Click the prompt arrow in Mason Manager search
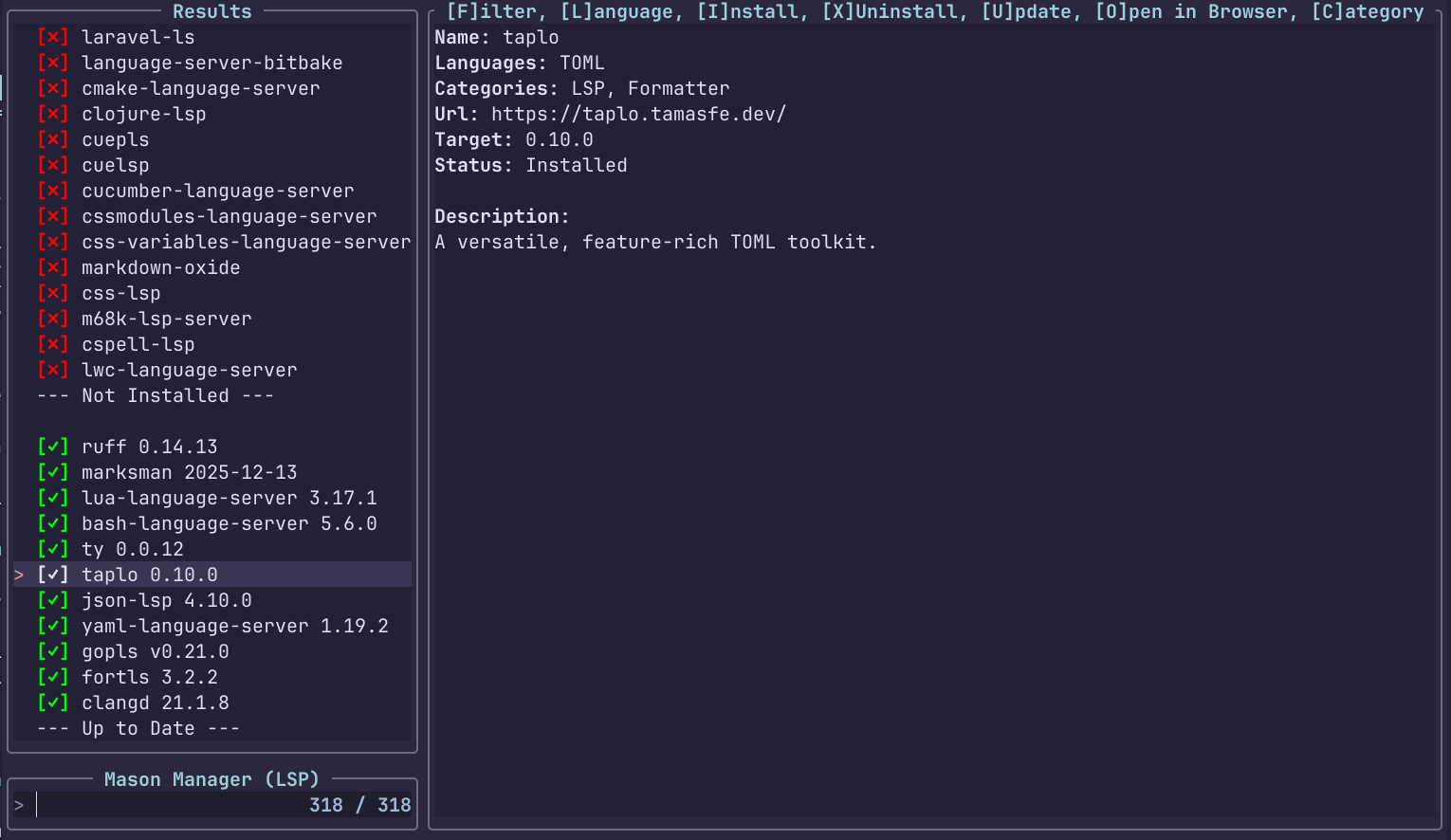 click(19, 805)
